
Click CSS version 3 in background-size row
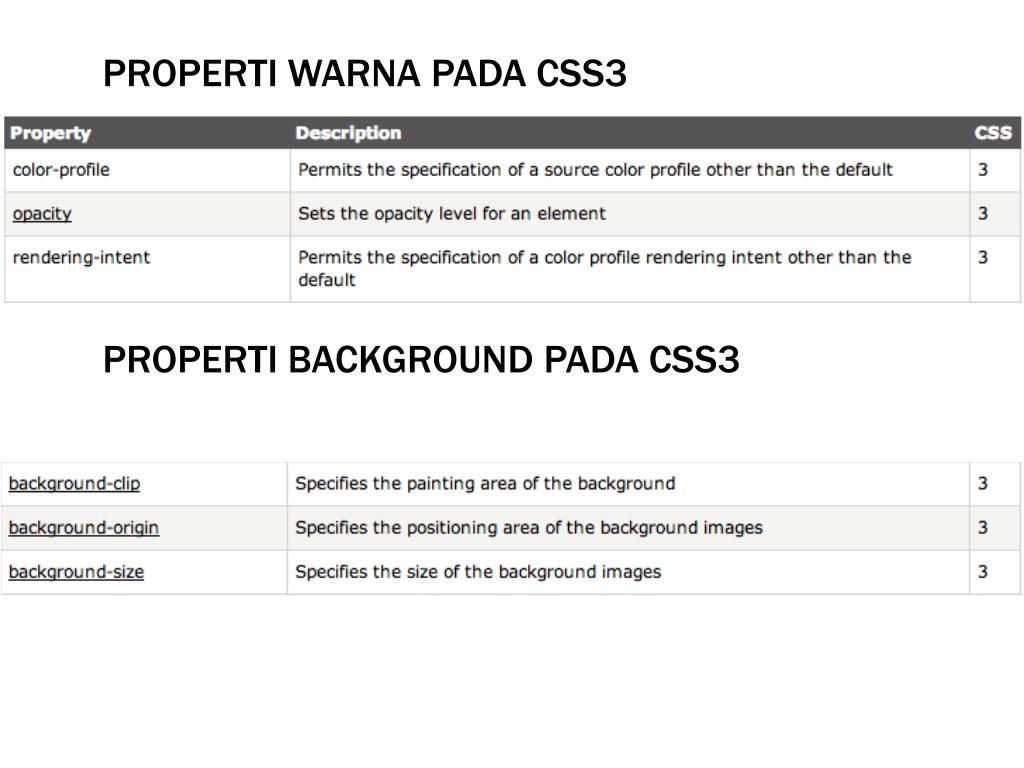[983, 572]
